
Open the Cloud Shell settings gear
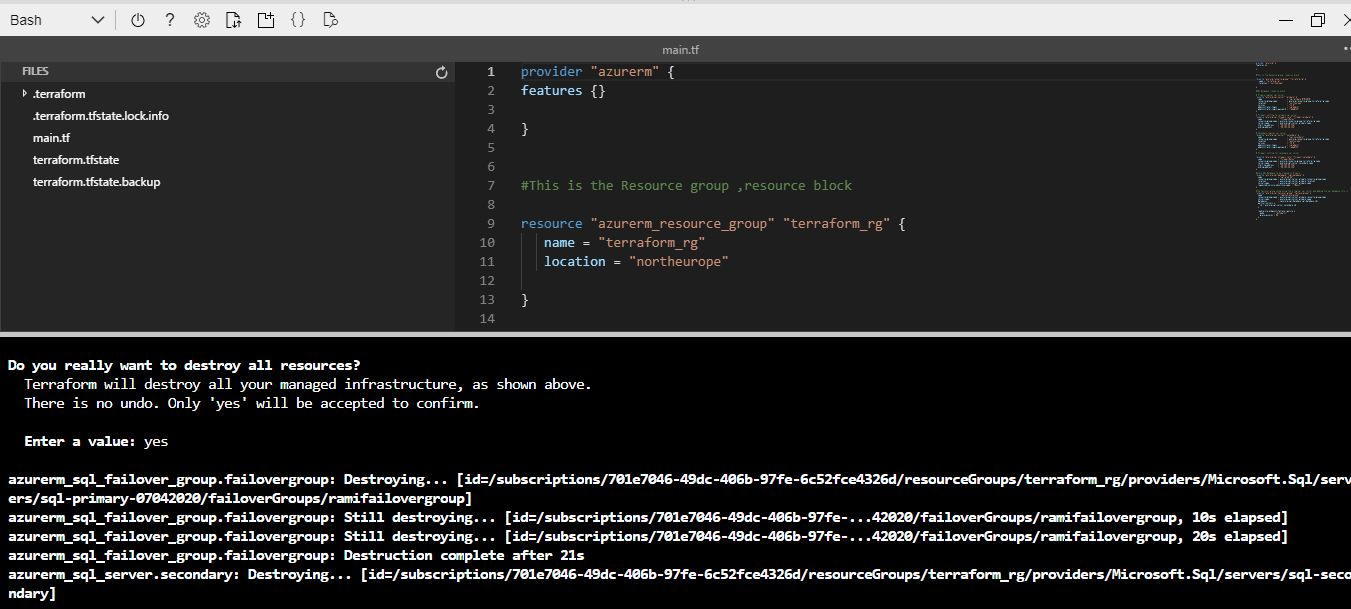coord(202,20)
